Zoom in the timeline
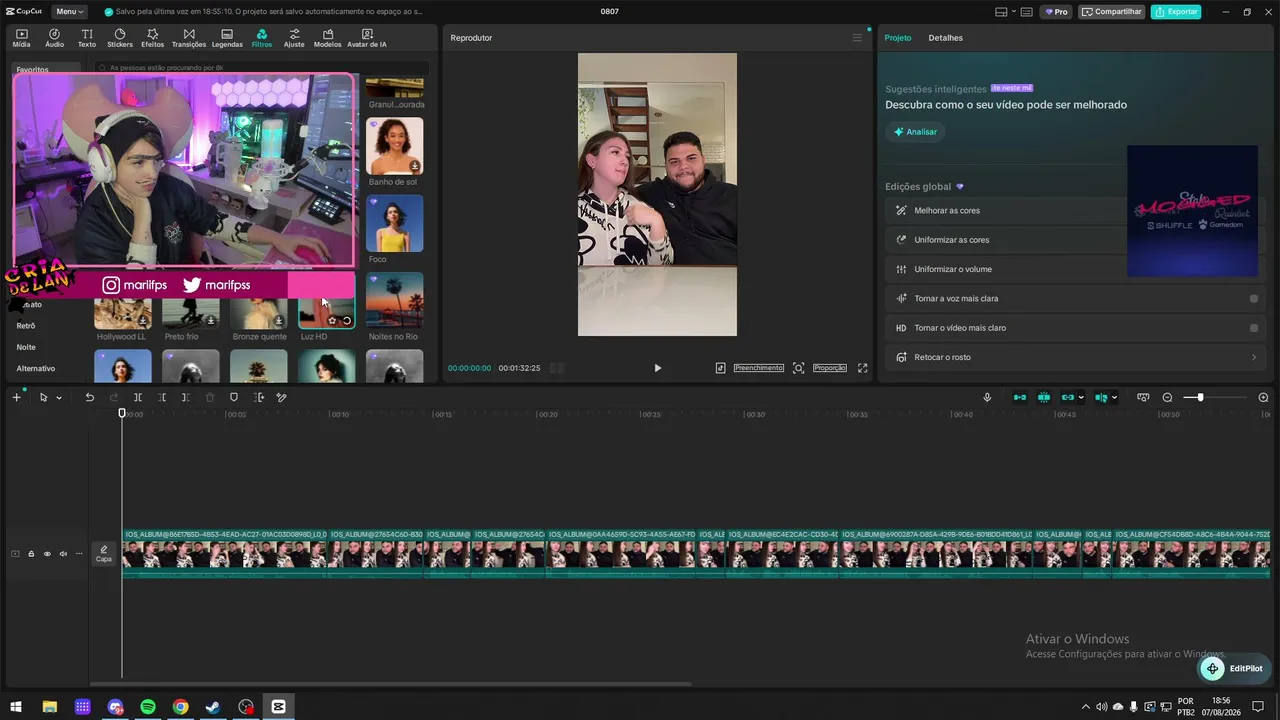The height and width of the screenshot is (720, 1280). (1263, 397)
